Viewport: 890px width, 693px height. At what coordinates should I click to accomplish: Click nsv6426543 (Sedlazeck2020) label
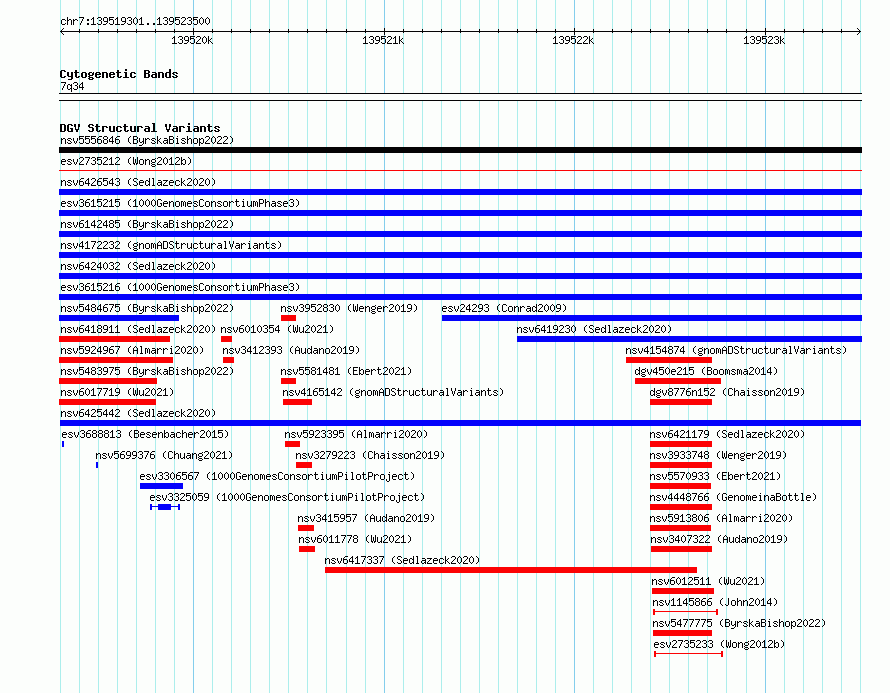click(138, 182)
